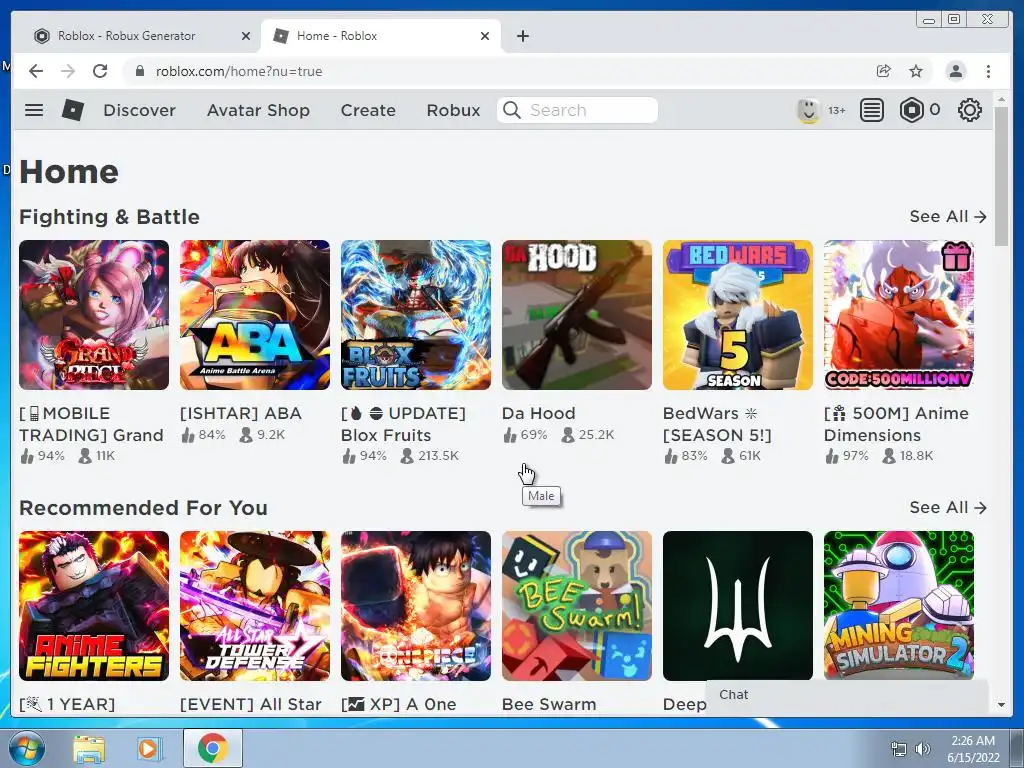Open the Anime Battle Arena thumbnail
The height and width of the screenshot is (768, 1024).
click(x=255, y=315)
